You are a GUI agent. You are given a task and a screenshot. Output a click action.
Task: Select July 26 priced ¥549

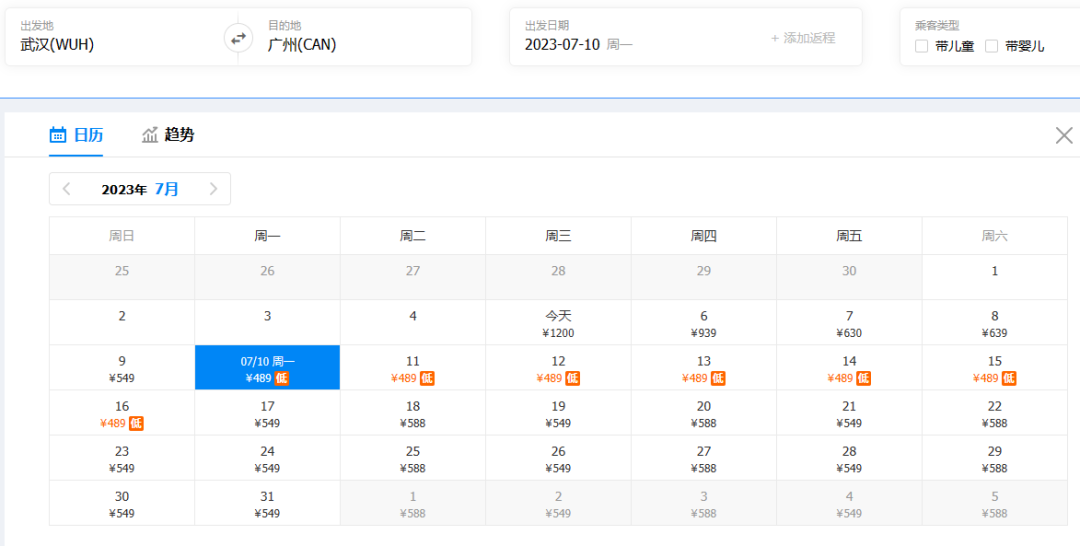(559, 458)
